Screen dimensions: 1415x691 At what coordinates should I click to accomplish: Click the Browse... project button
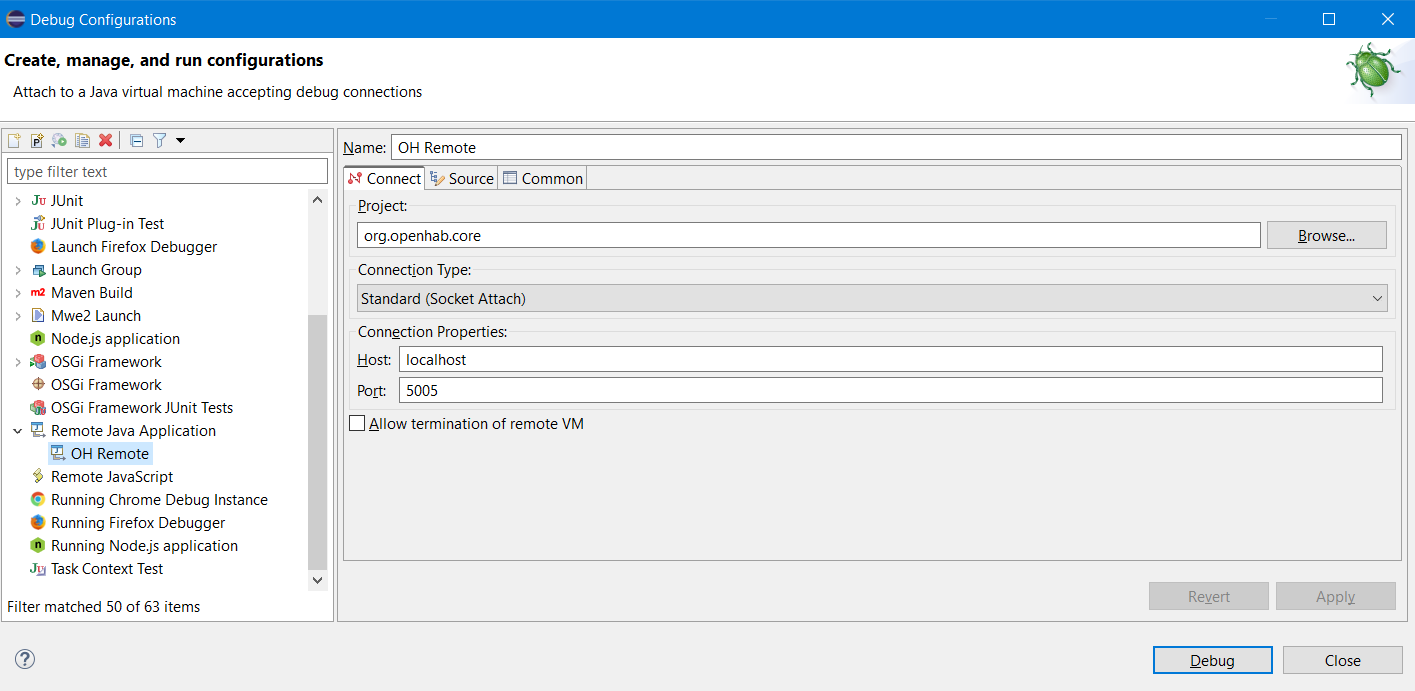[x=1326, y=236]
